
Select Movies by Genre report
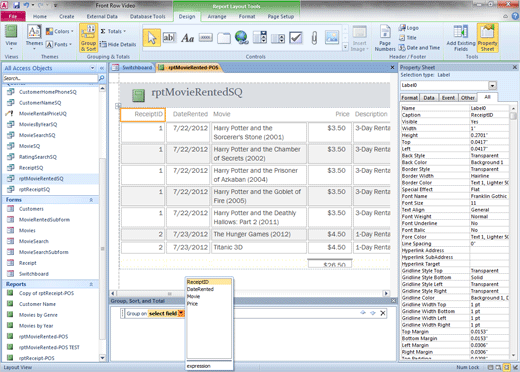[38, 315]
